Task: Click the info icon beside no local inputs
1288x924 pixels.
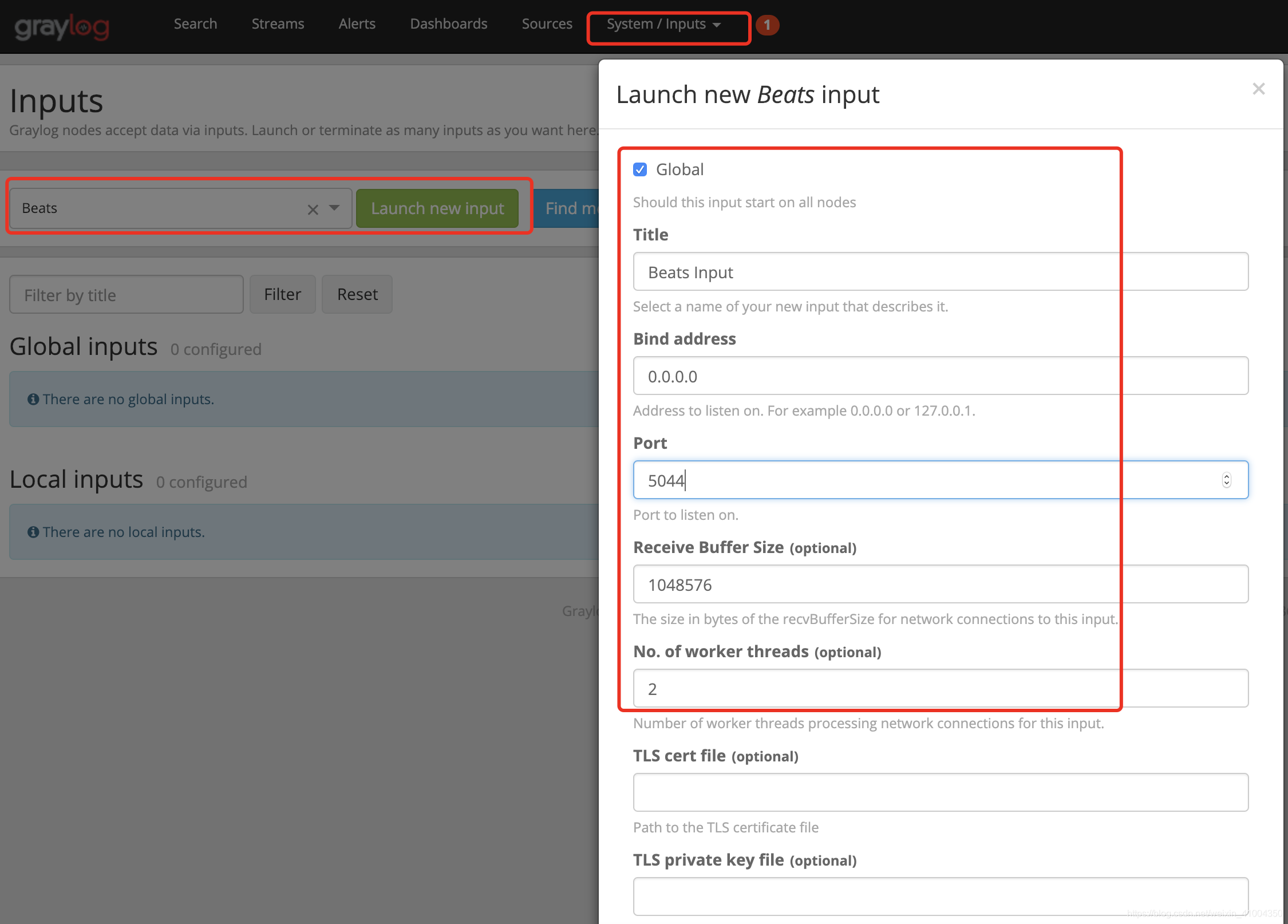Action: click(33, 532)
